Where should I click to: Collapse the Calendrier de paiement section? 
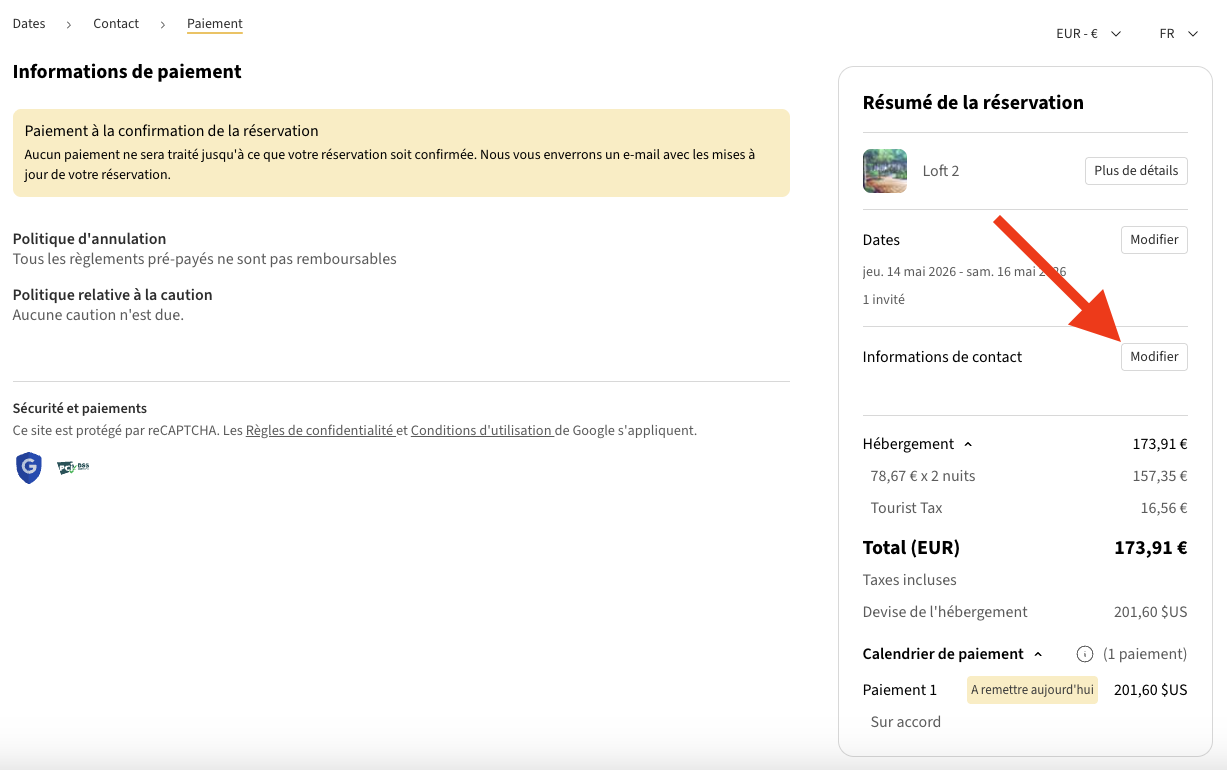(1037, 654)
